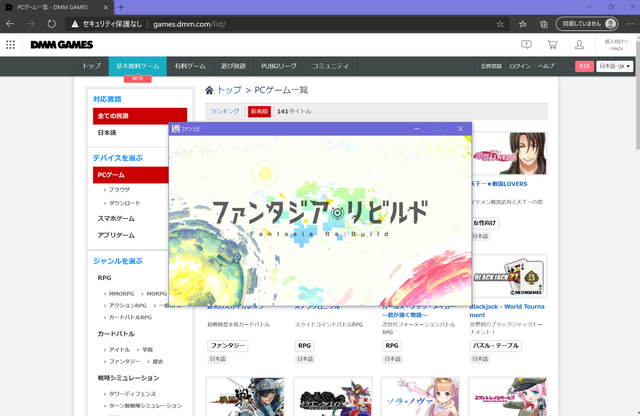Choose 日本語 in language filter
The width and height of the screenshot is (640, 416).
107,133
